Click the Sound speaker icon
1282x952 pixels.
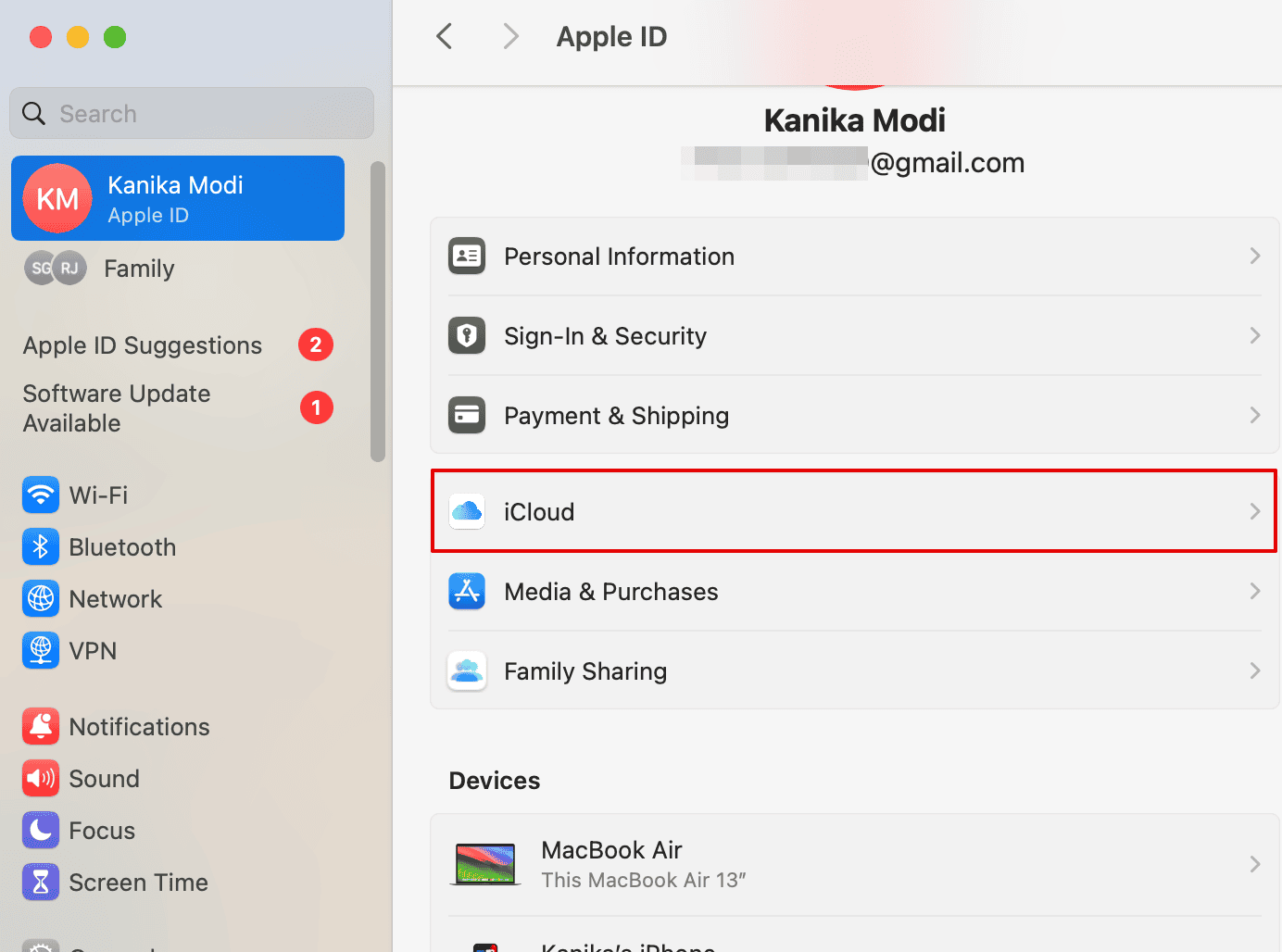41,779
